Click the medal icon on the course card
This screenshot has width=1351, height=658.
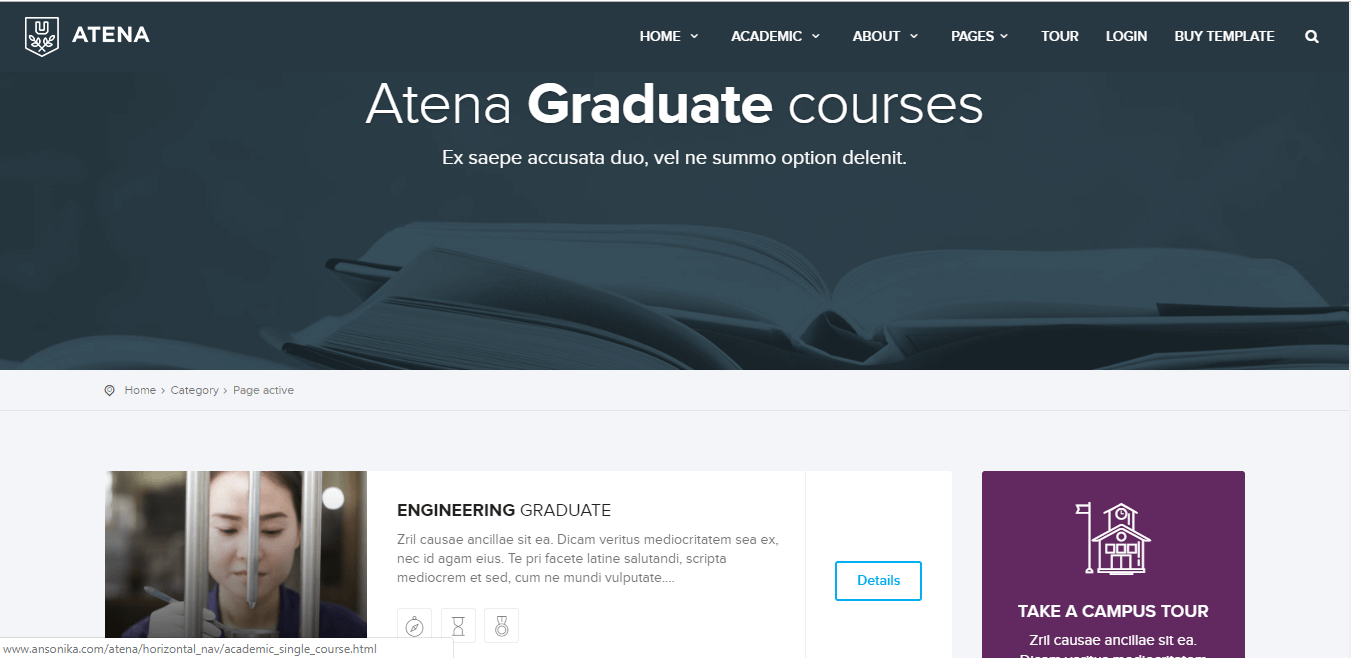[x=501, y=626]
